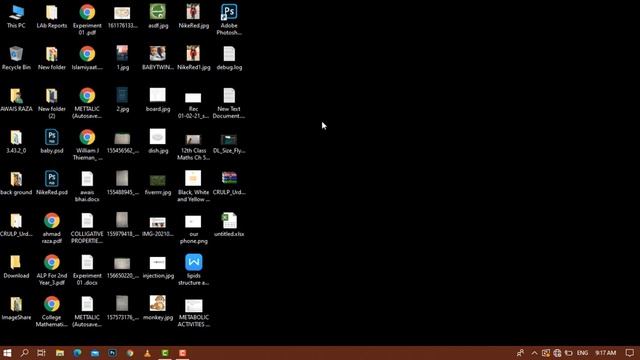640x360 pixels.
Task: Open the 9:17 AM clock calendar
Action: coord(606,353)
